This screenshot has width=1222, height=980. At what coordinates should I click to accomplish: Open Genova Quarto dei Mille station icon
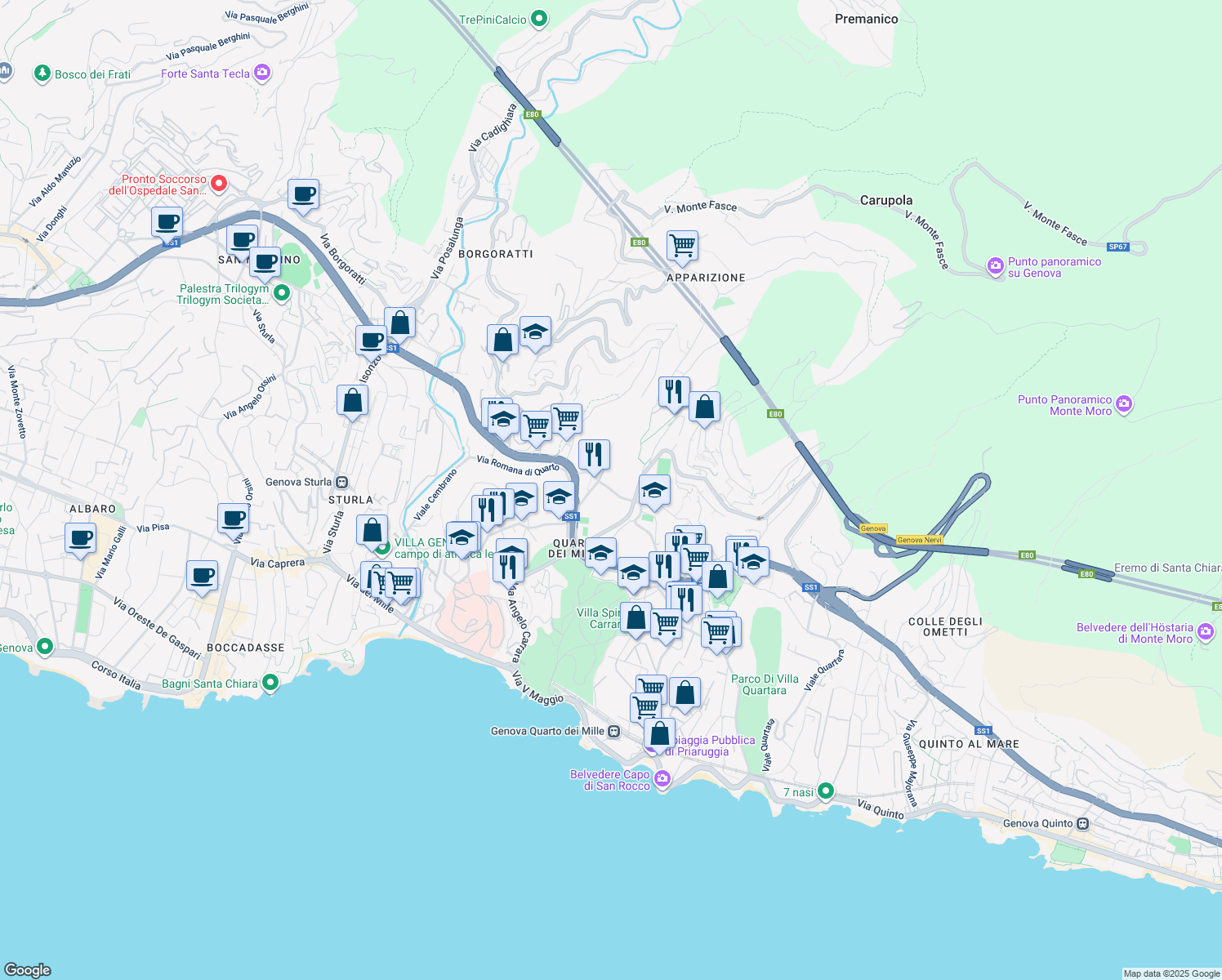tap(613, 731)
